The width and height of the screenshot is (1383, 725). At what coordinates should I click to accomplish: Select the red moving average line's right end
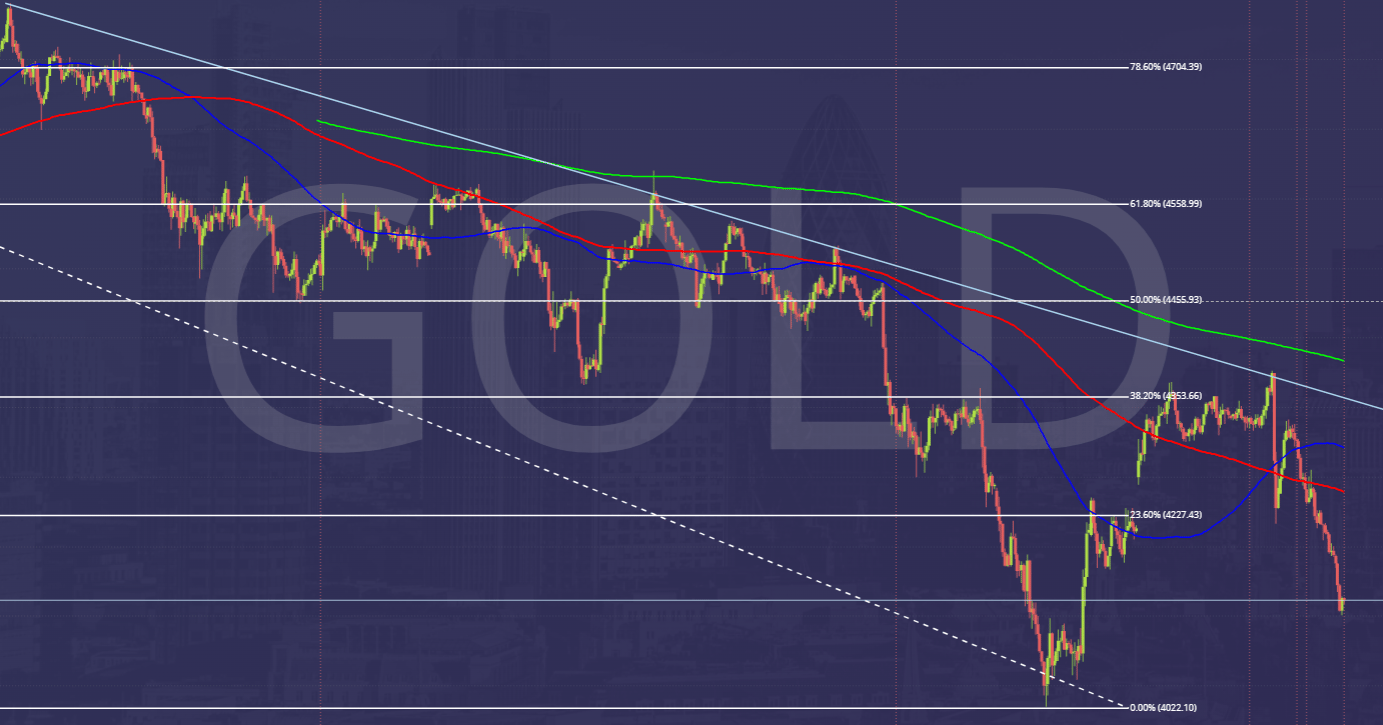[1340, 490]
